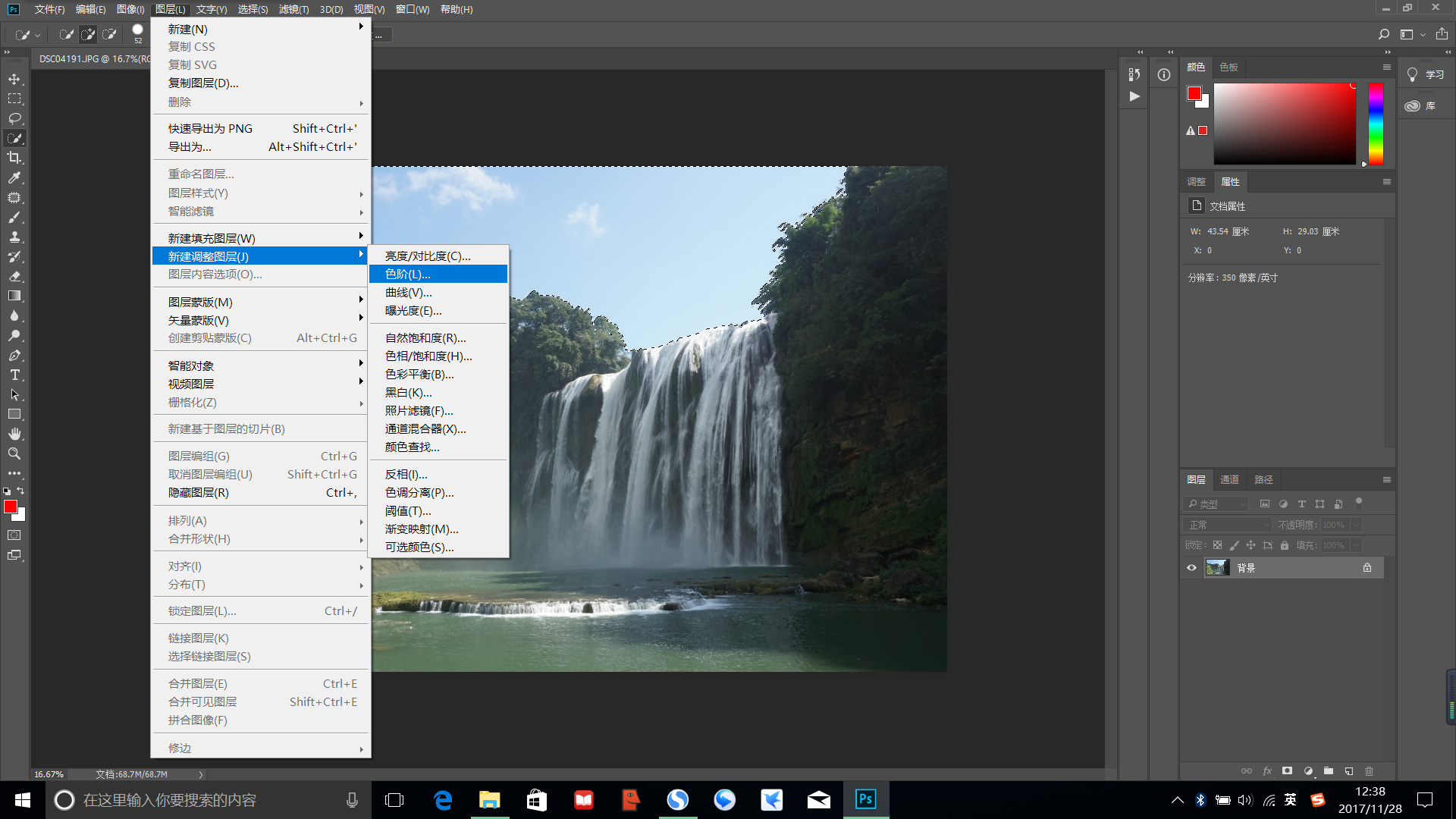Select the Clone Stamp tool

click(x=14, y=237)
